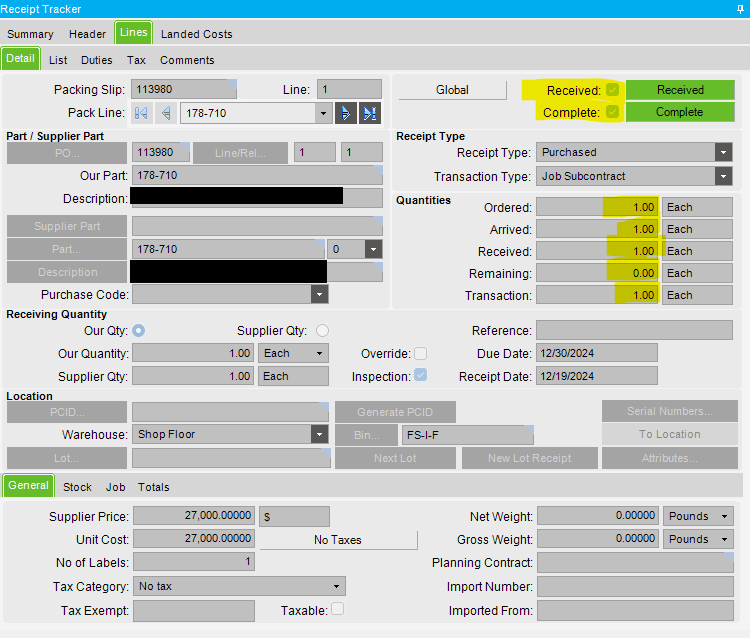The height and width of the screenshot is (638, 750).
Task: Toggle the Complete checkbox
Action: pyautogui.click(x=612, y=112)
